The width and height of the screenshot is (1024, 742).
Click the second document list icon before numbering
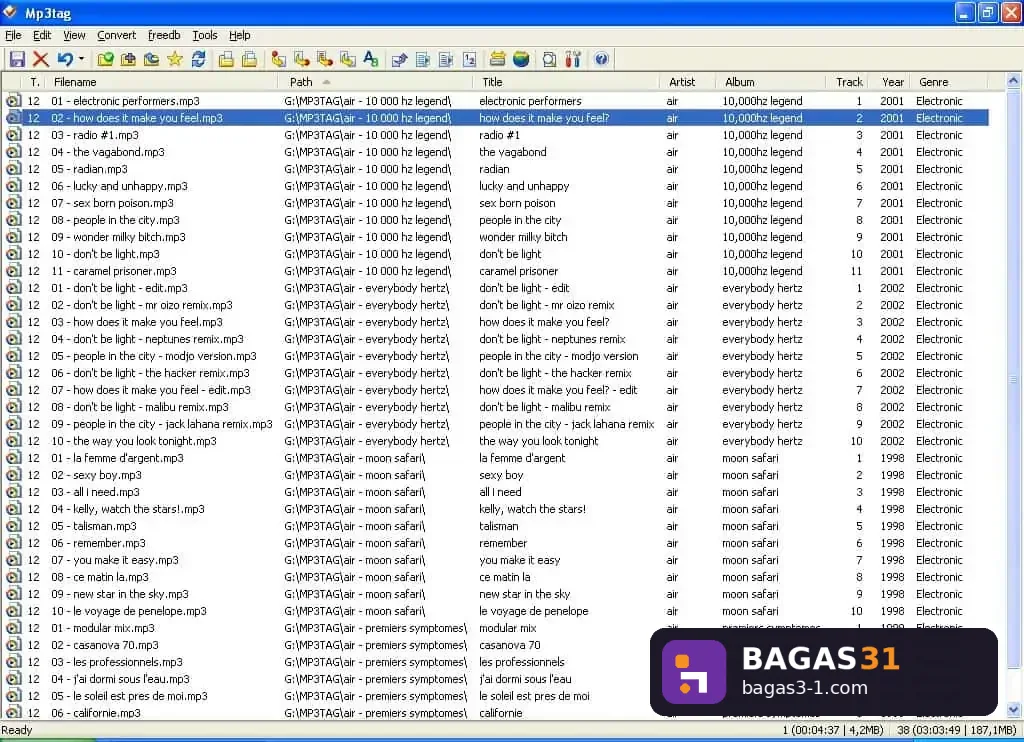coord(446,59)
